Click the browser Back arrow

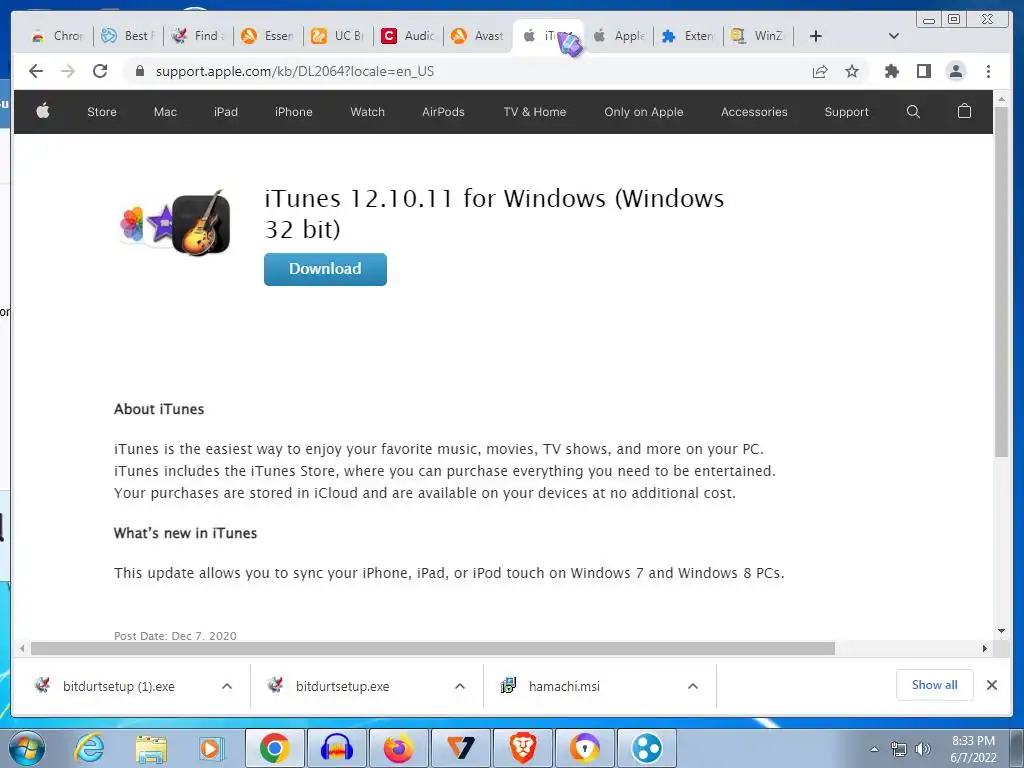(x=36, y=71)
